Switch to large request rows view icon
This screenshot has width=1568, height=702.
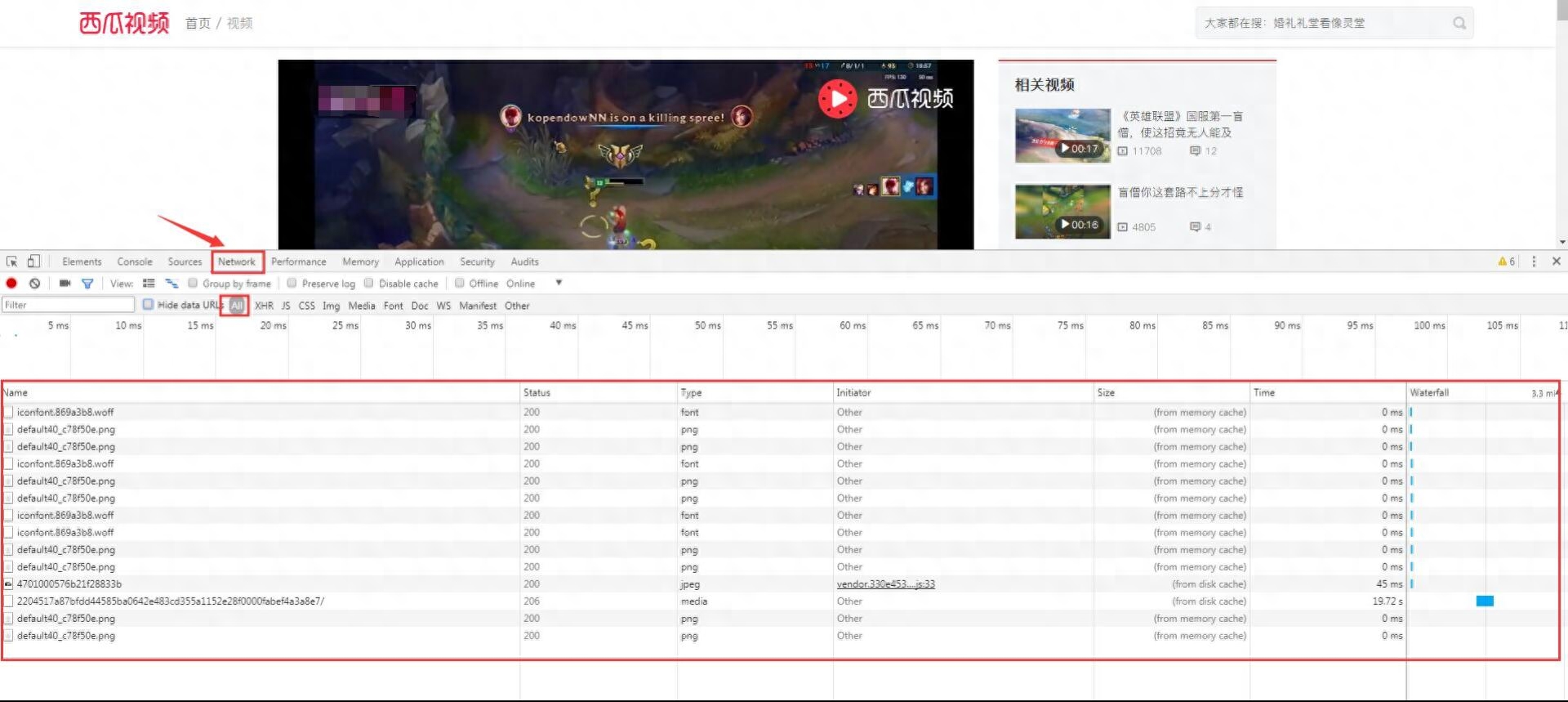click(x=149, y=284)
